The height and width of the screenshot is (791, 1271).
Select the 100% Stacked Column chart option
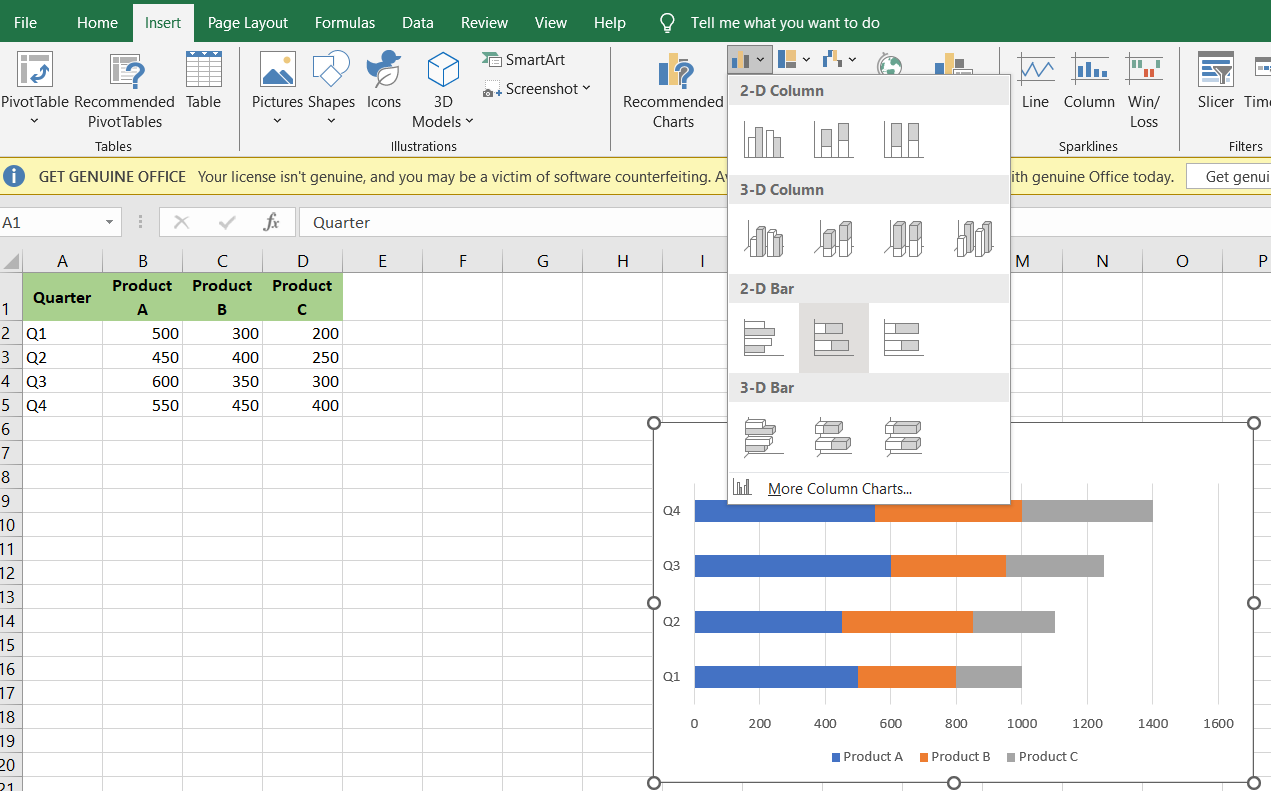903,139
